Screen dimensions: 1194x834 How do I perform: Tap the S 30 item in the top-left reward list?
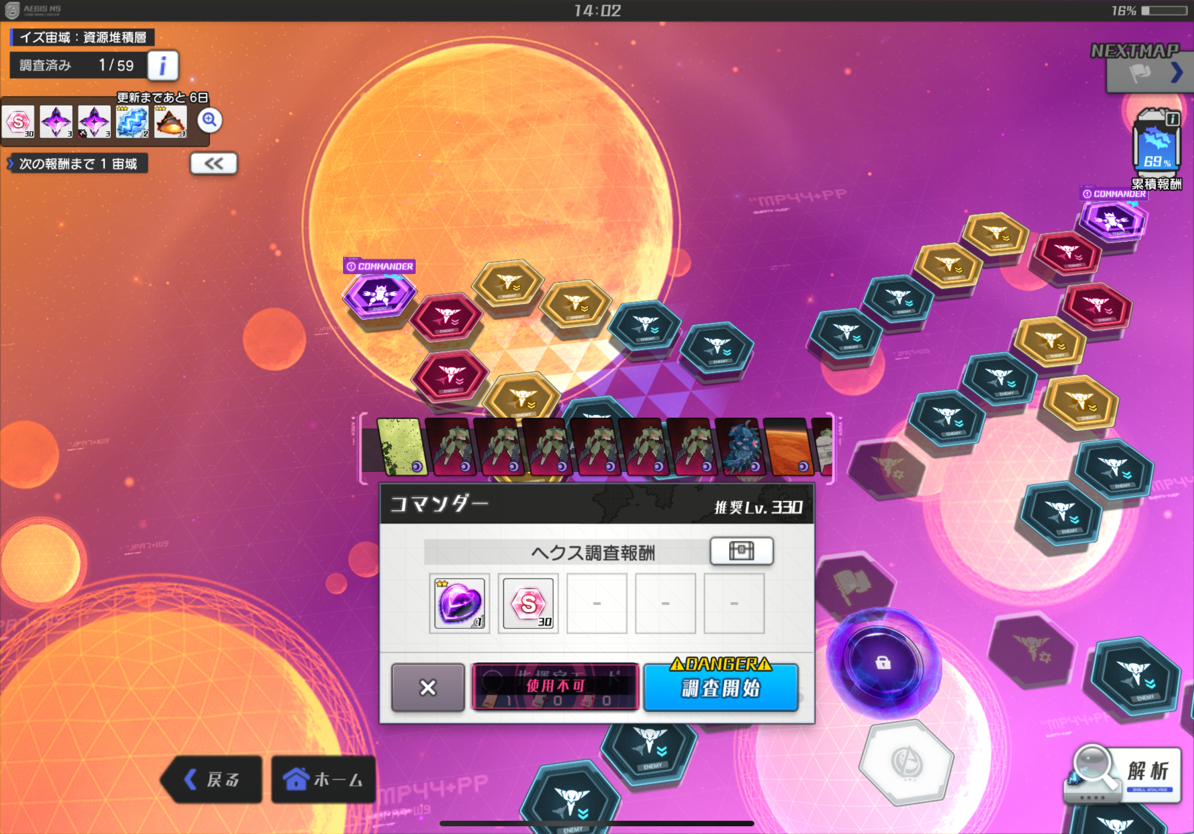coord(18,122)
